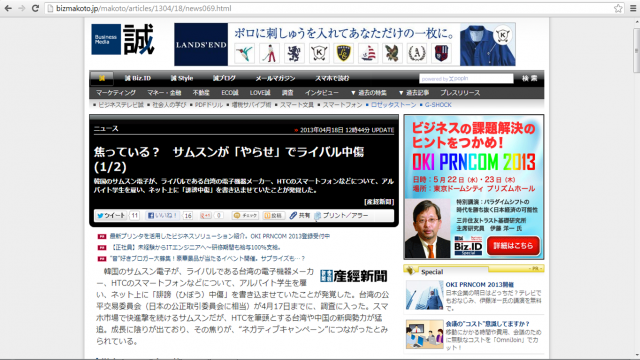Expand the ▼過去の特集 dropdown
Screen dimensions: 640x360
pyautogui.click(x=369, y=93)
